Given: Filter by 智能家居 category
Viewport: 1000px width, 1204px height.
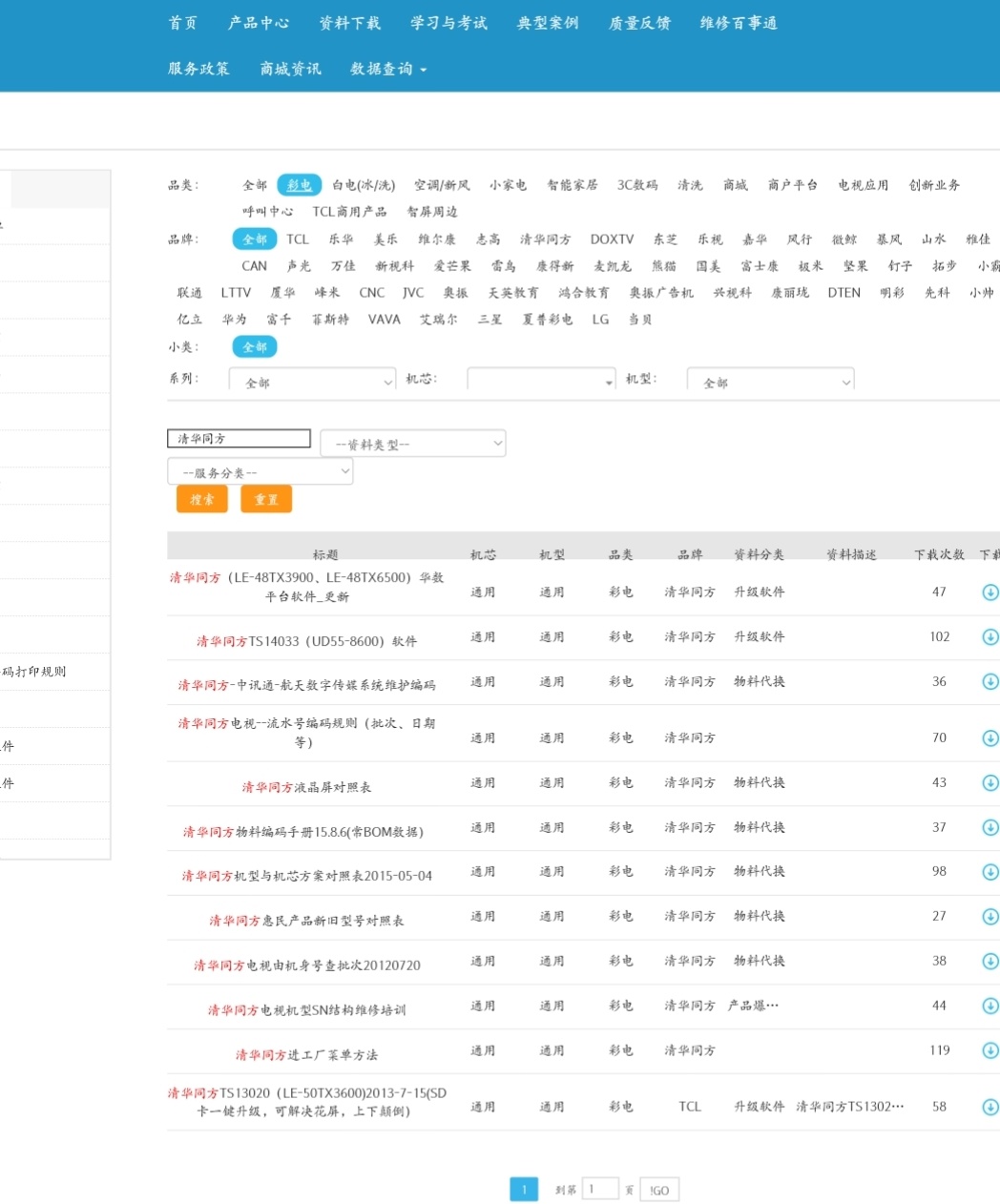Looking at the screenshot, I should coord(573,185).
